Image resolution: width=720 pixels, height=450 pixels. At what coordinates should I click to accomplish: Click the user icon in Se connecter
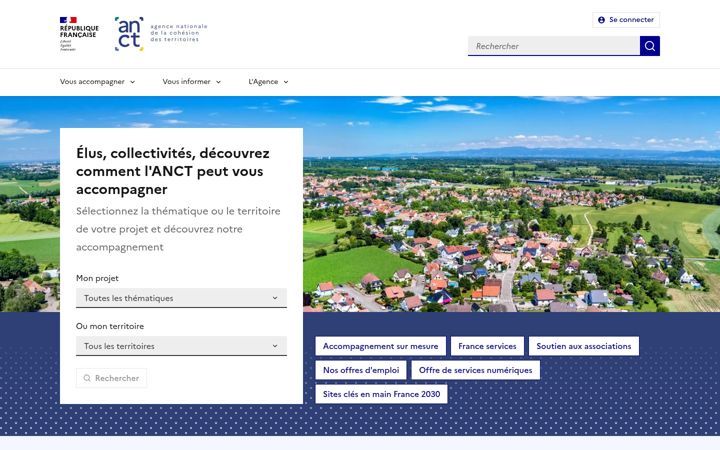[601, 20]
